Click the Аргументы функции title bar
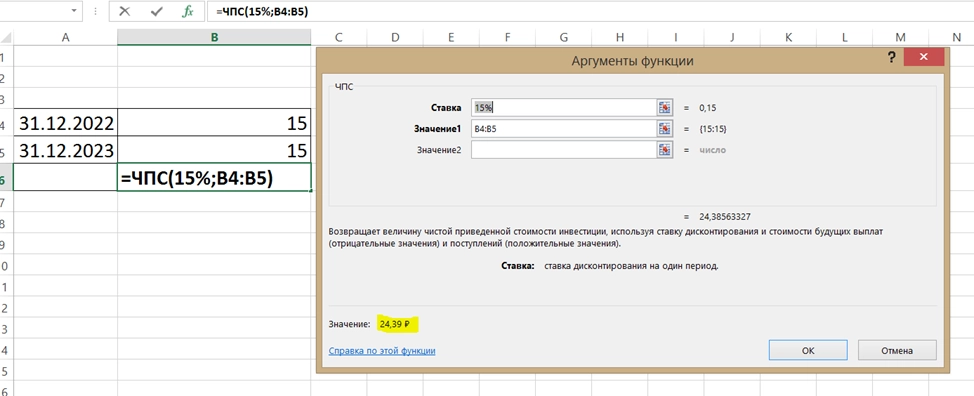This screenshot has width=974, height=396. (632, 61)
